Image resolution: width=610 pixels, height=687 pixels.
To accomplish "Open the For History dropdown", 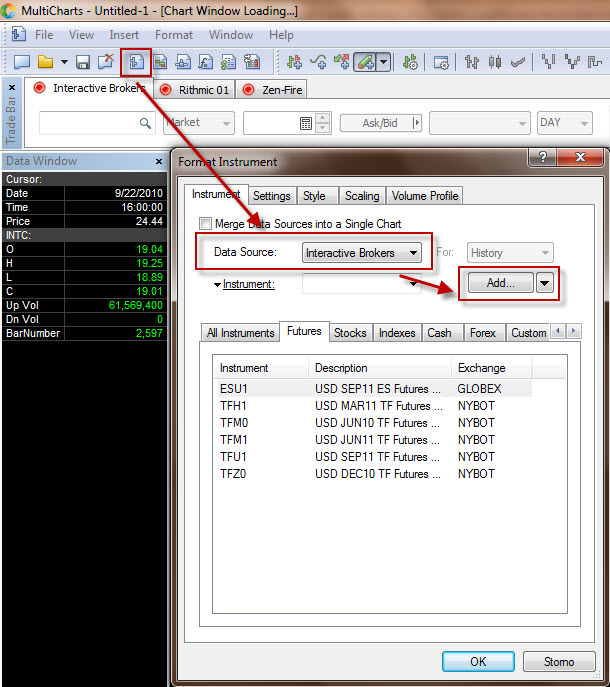I will tap(510, 253).
